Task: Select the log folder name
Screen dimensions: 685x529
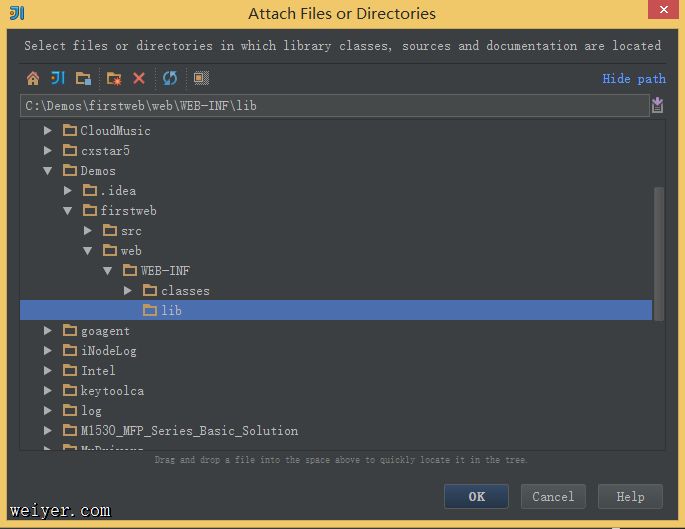Action: pyautogui.click(x=91, y=411)
